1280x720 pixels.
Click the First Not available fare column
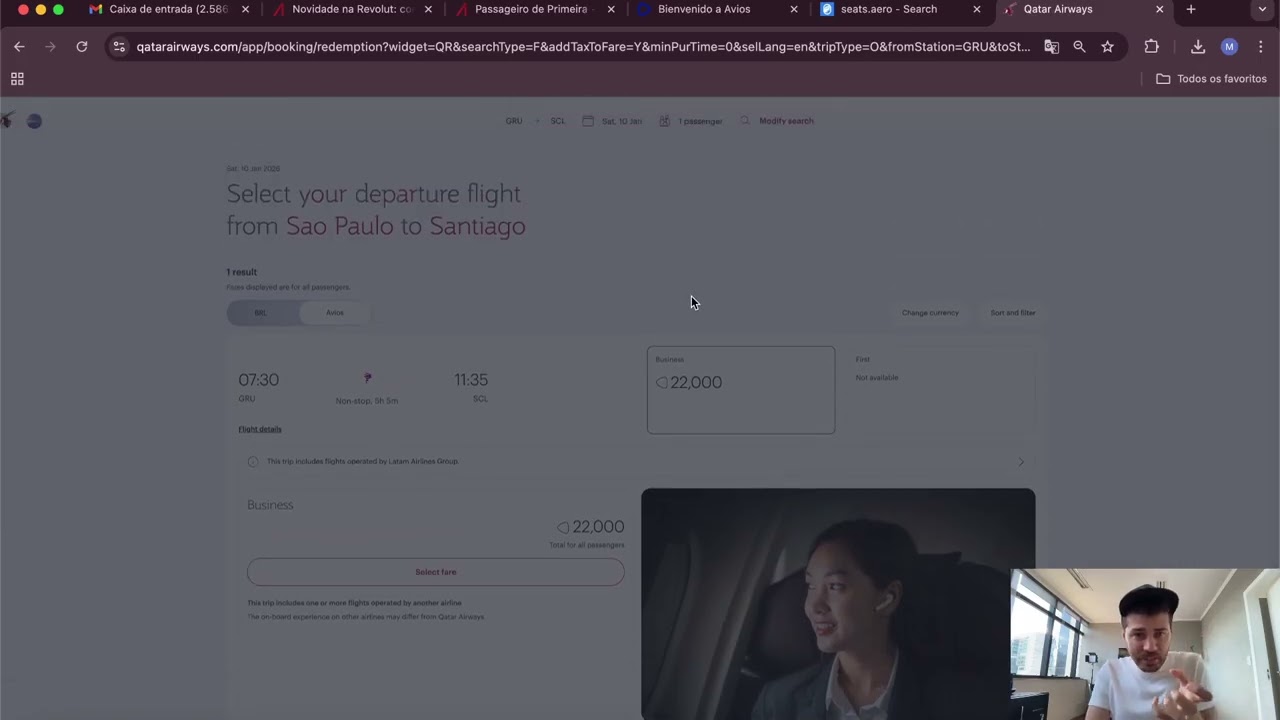tap(941, 390)
